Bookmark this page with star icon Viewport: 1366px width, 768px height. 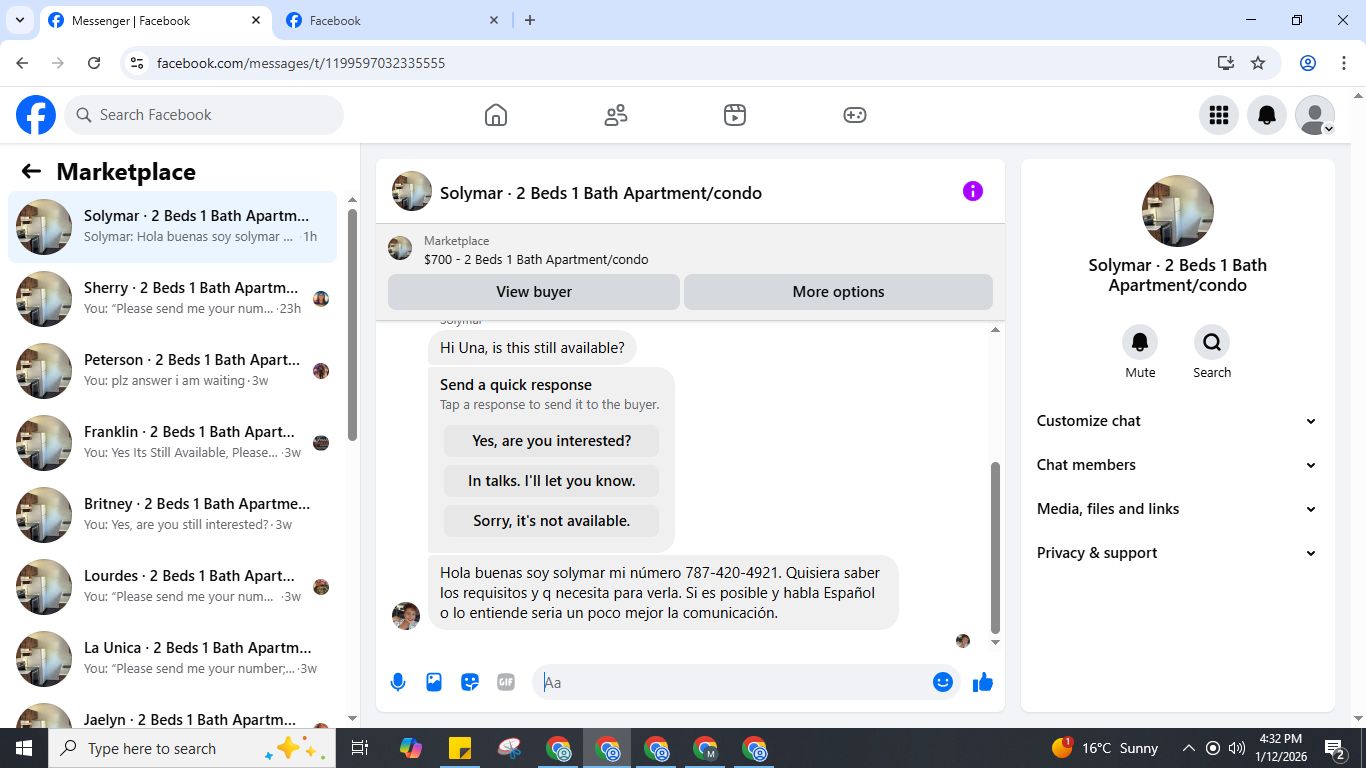(1258, 63)
